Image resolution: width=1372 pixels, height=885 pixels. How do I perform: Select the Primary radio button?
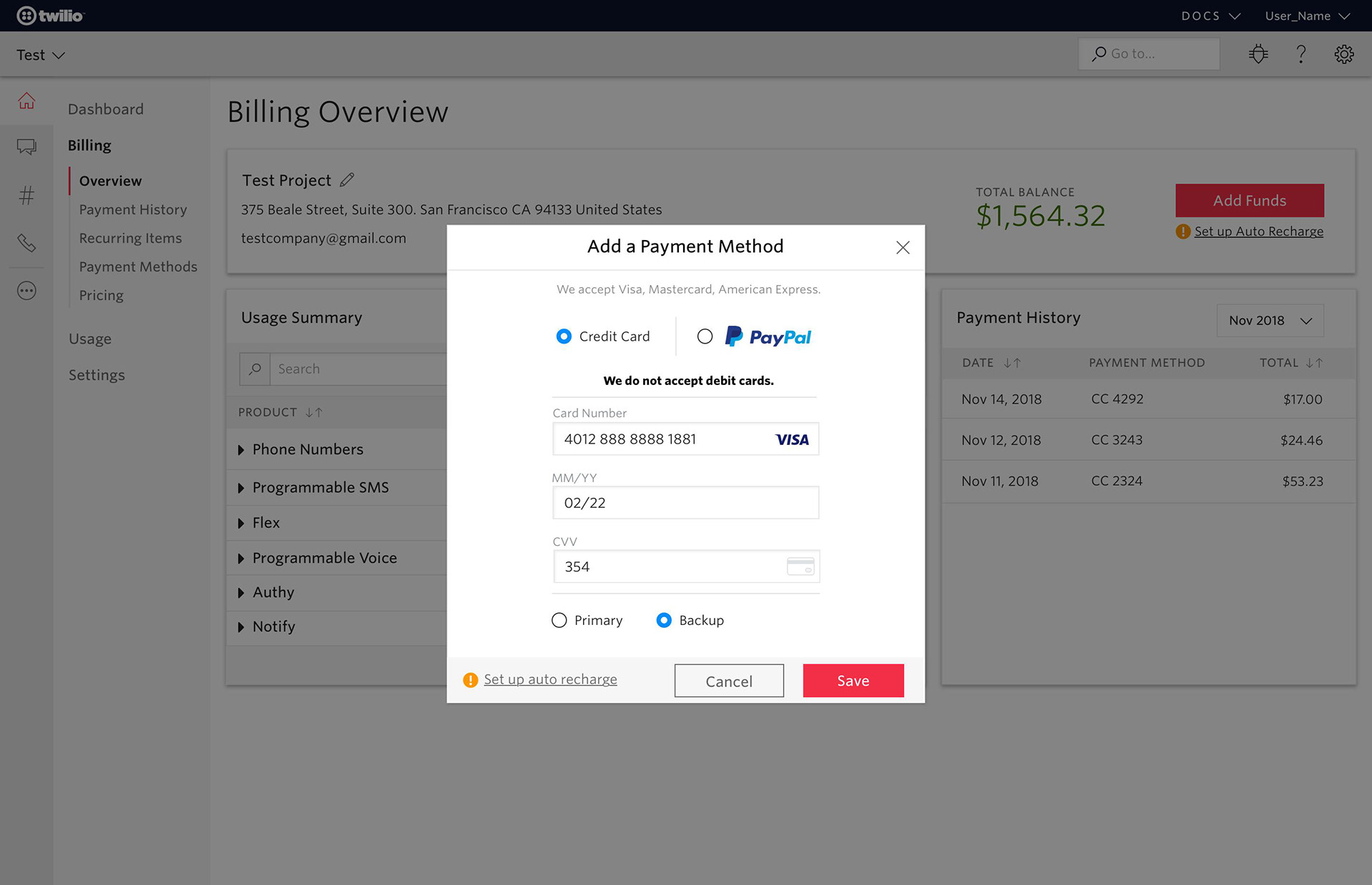[x=559, y=620]
